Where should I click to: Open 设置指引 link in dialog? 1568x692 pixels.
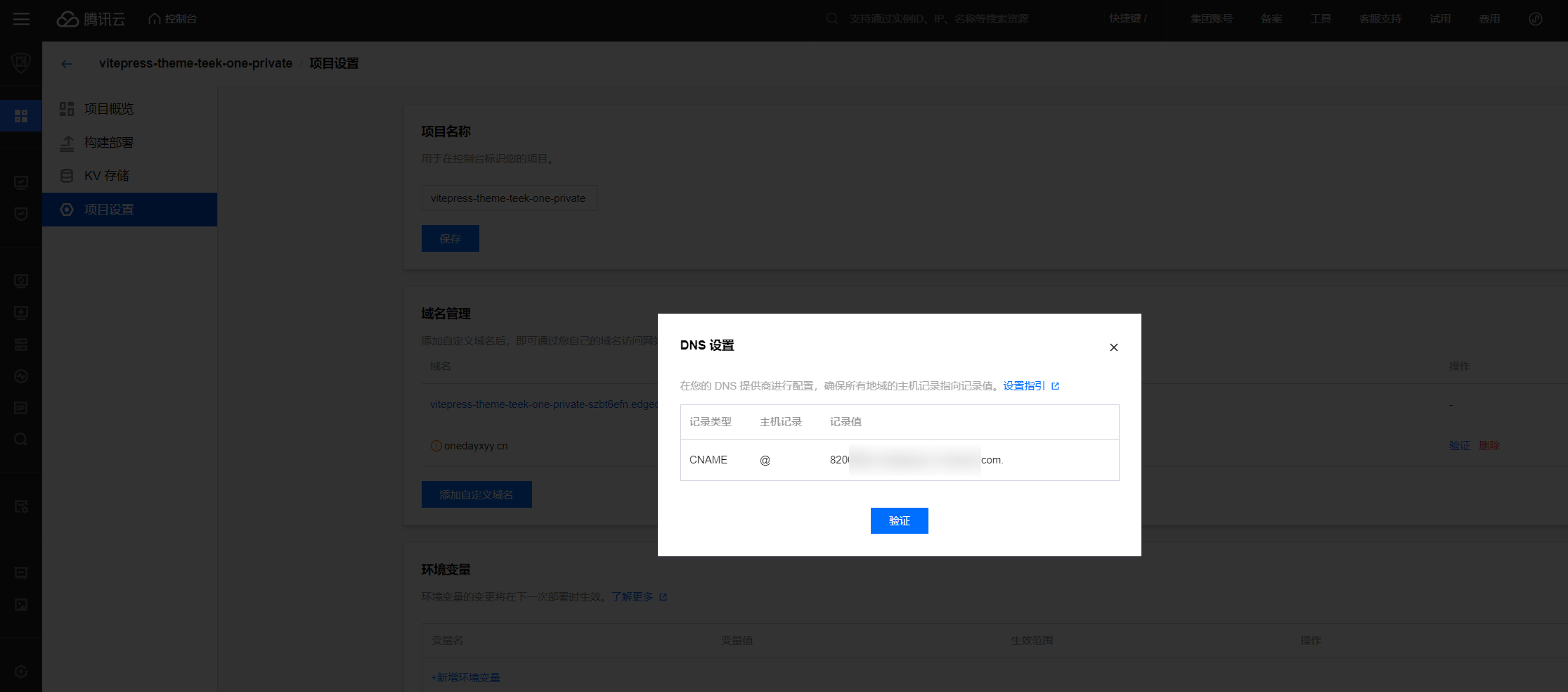click(x=1024, y=386)
